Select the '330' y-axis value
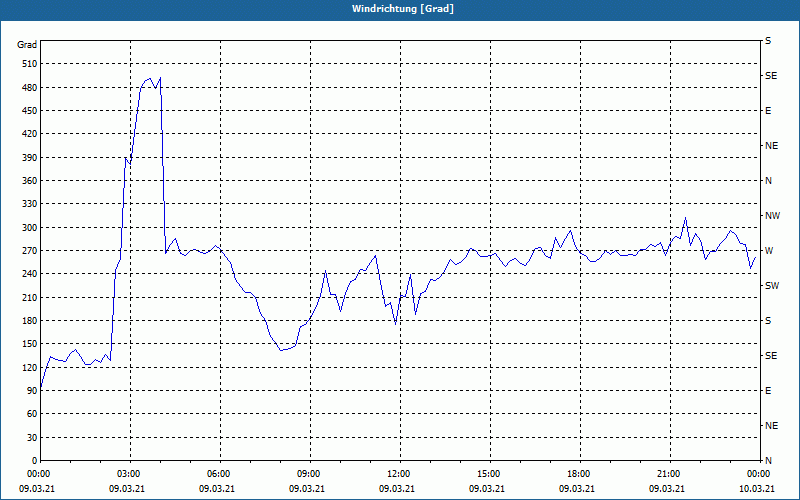 (x=30, y=204)
